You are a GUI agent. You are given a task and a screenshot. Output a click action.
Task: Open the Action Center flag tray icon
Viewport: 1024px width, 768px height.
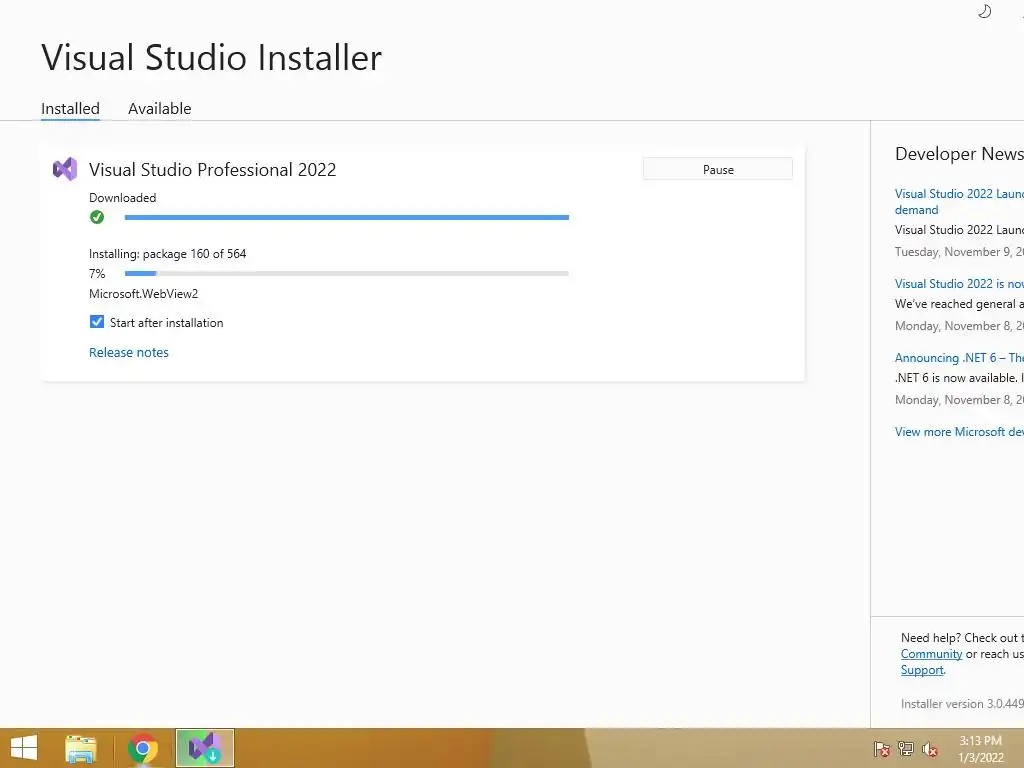click(881, 749)
